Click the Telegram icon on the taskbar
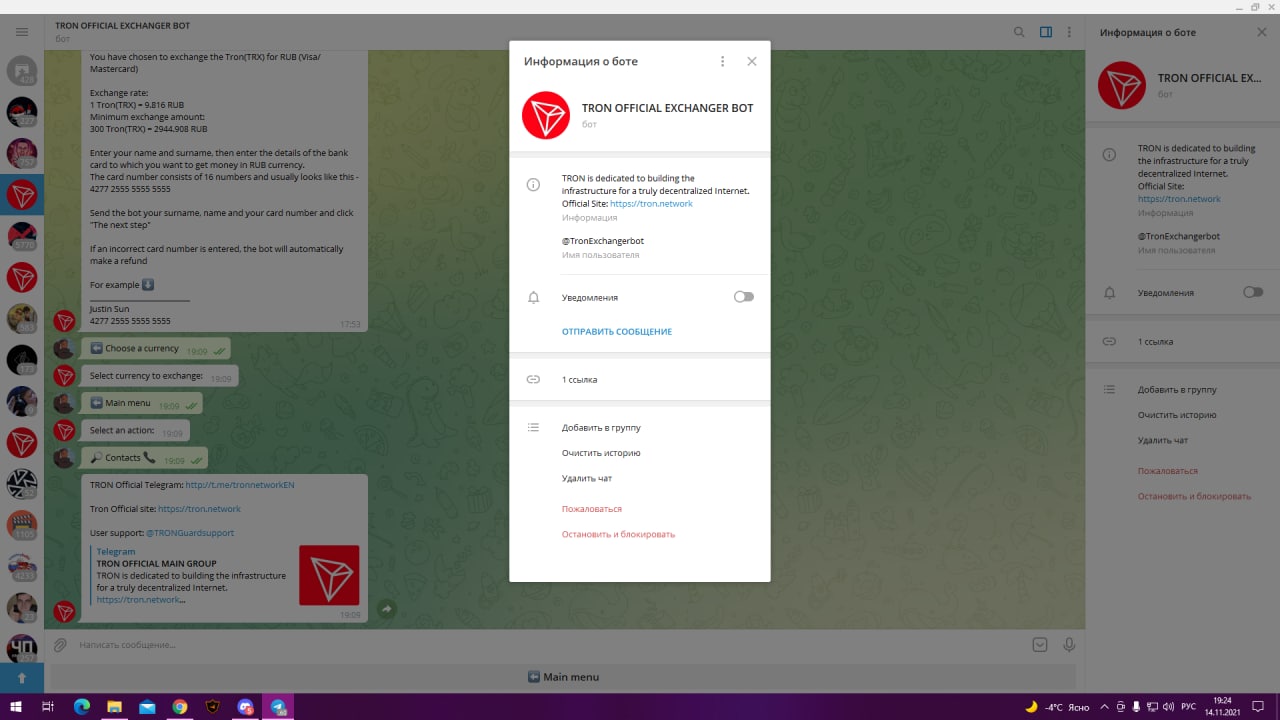Screen dimensions: 1280x720 (278, 707)
